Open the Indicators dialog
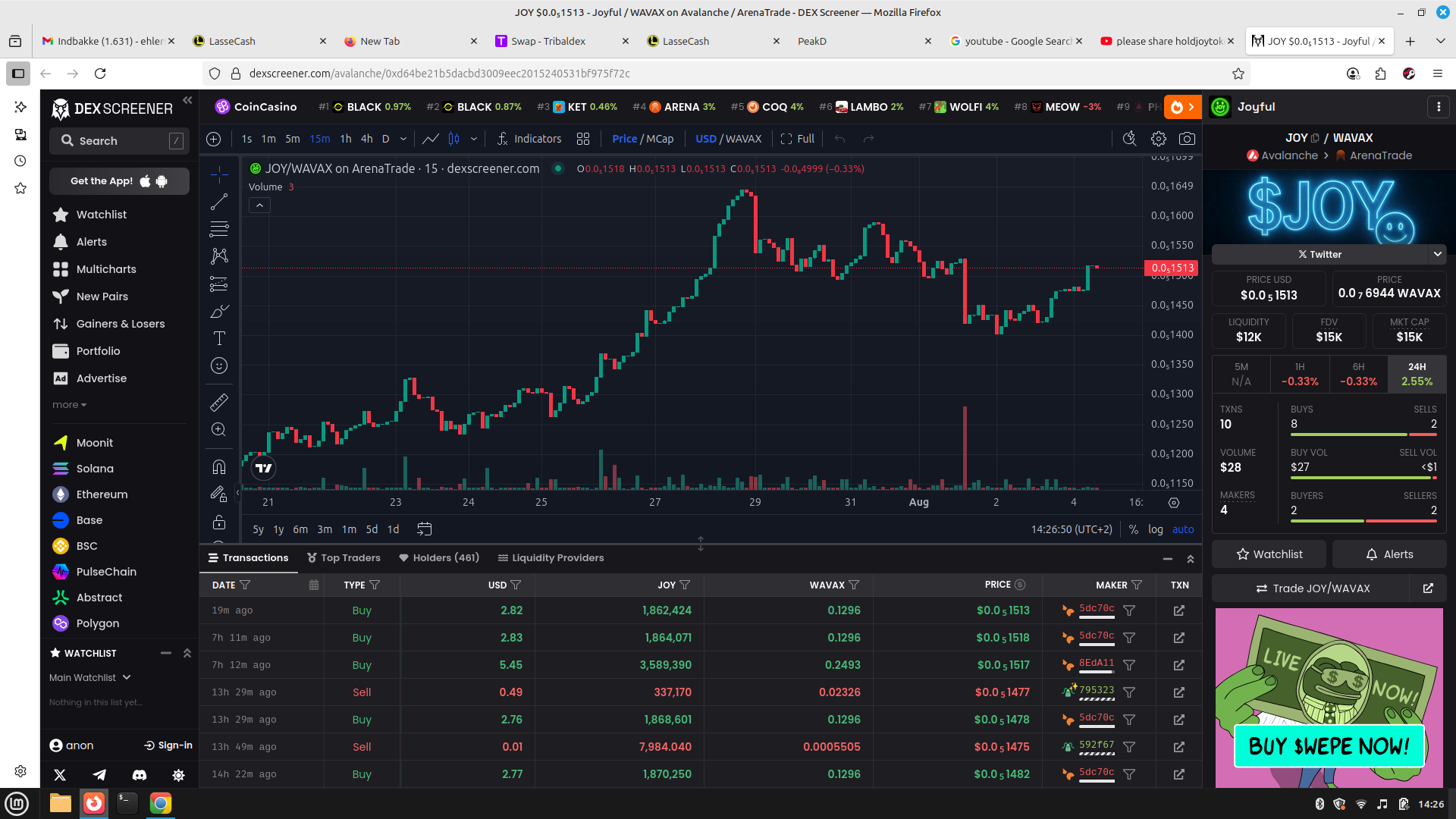Viewport: 1456px width, 819px height. pos(529,139)
